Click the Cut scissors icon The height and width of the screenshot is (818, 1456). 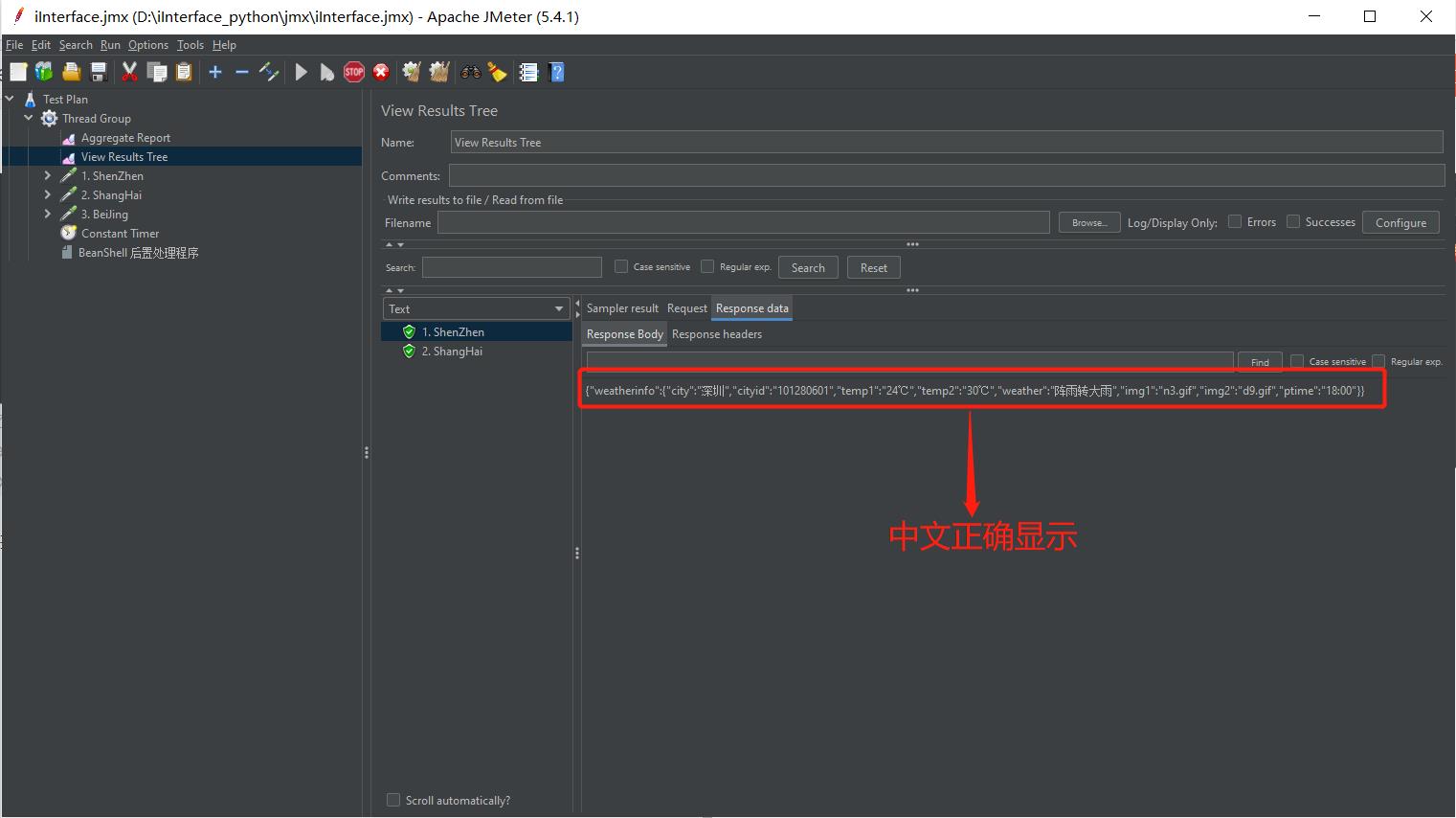tap(130, 72)
